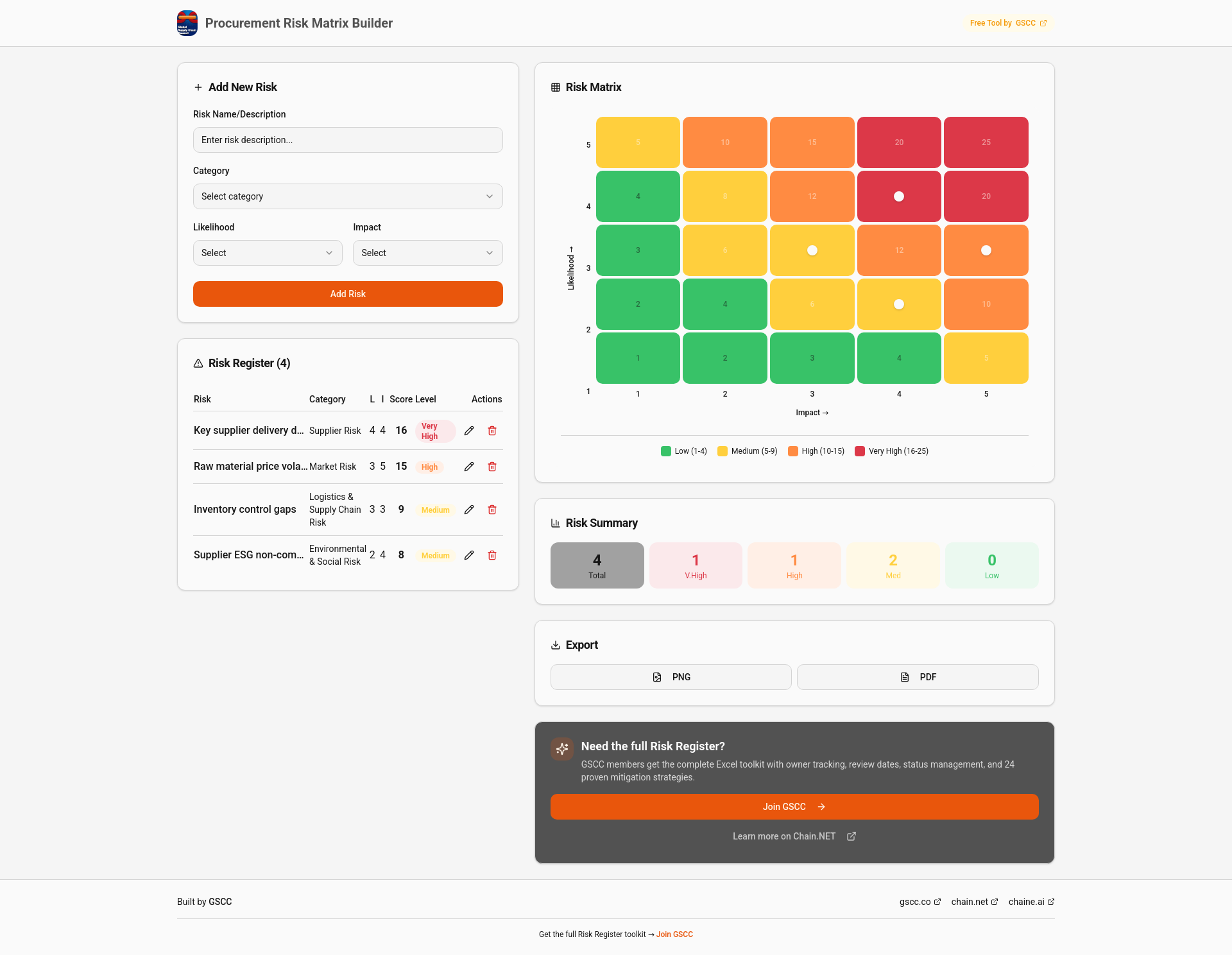Click the sparkle icon beside Need the full Risk Register
The width and height of the screenshot is (1232, 955).
pos(562,749)
